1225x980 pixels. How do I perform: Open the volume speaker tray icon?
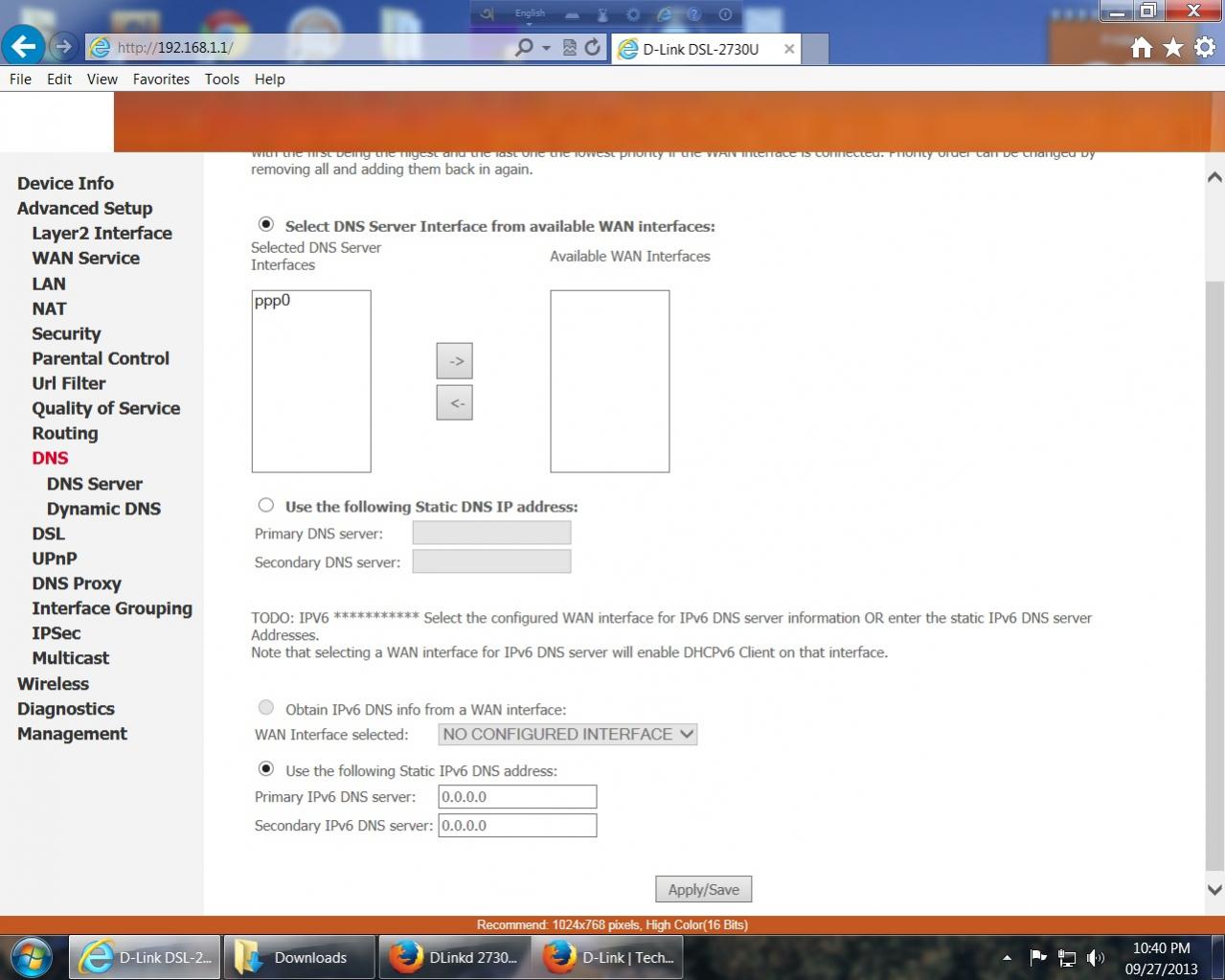[1096, 957]
